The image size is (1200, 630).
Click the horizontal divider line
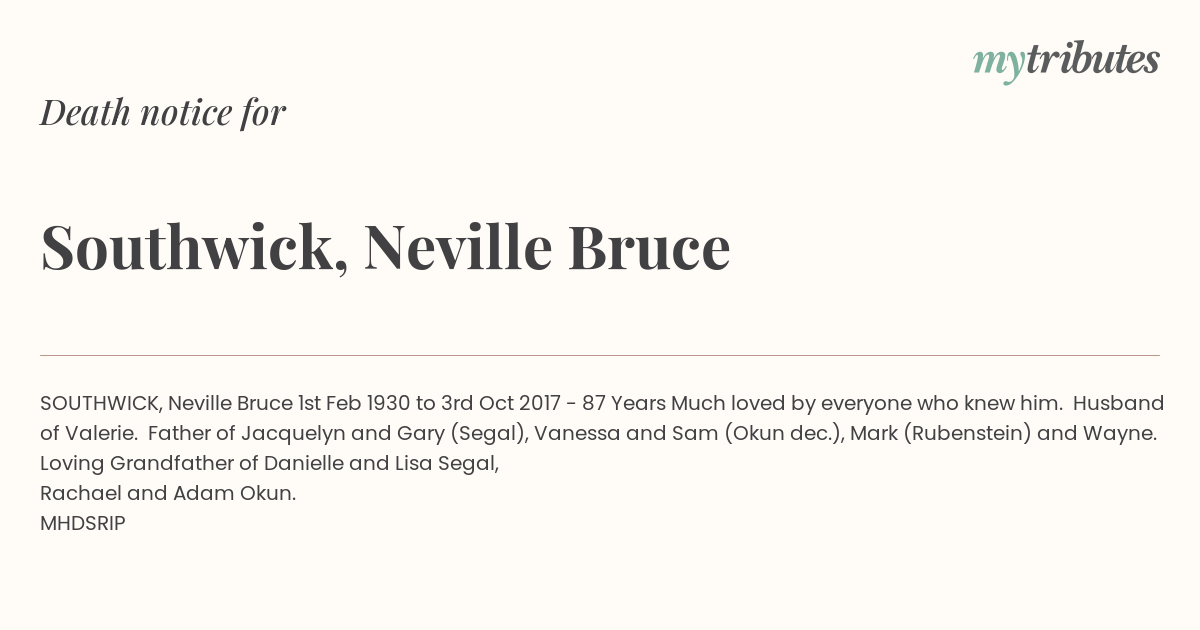(x=600, y=355)
